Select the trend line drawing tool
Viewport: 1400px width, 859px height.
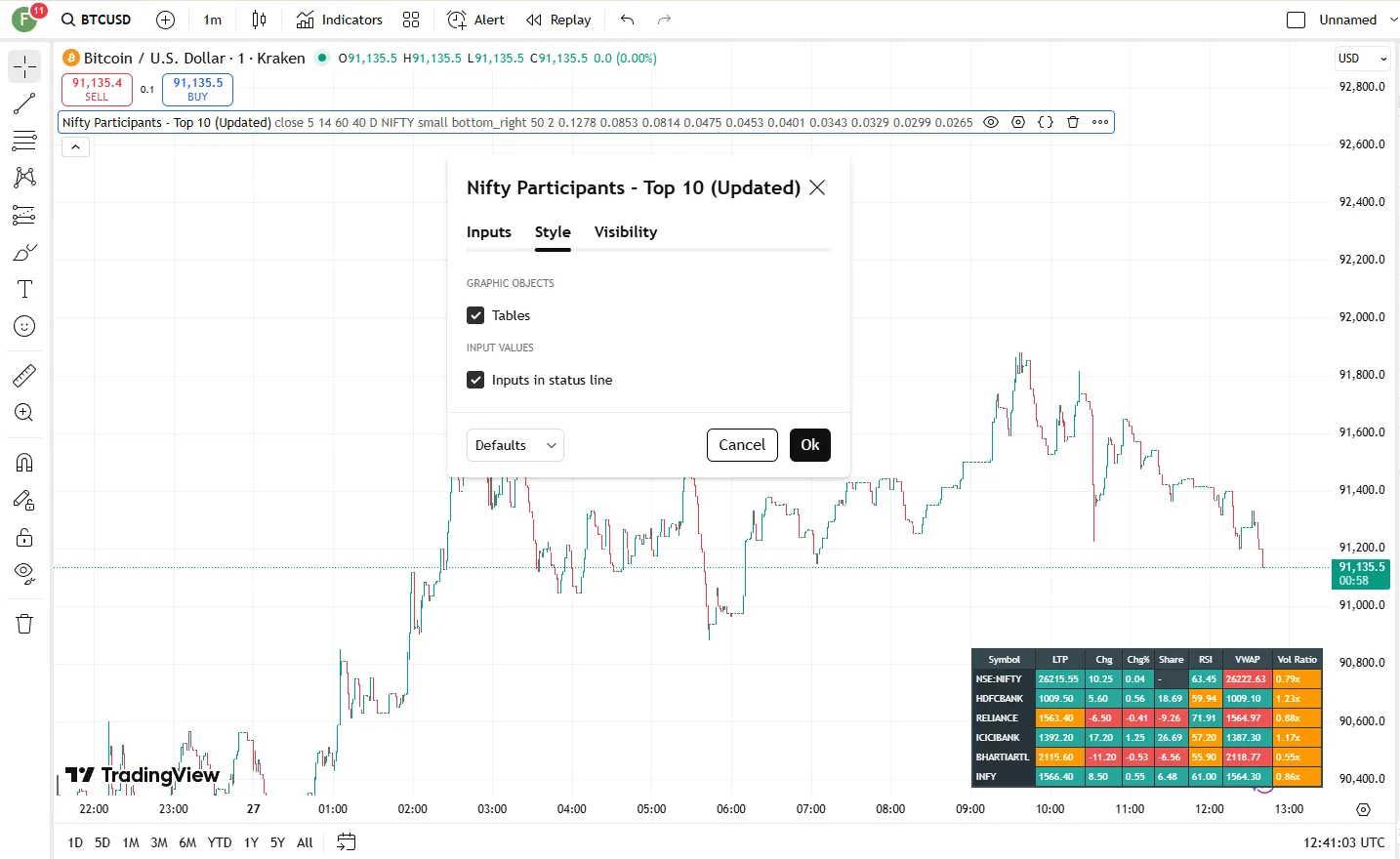[x=24, y=103]
